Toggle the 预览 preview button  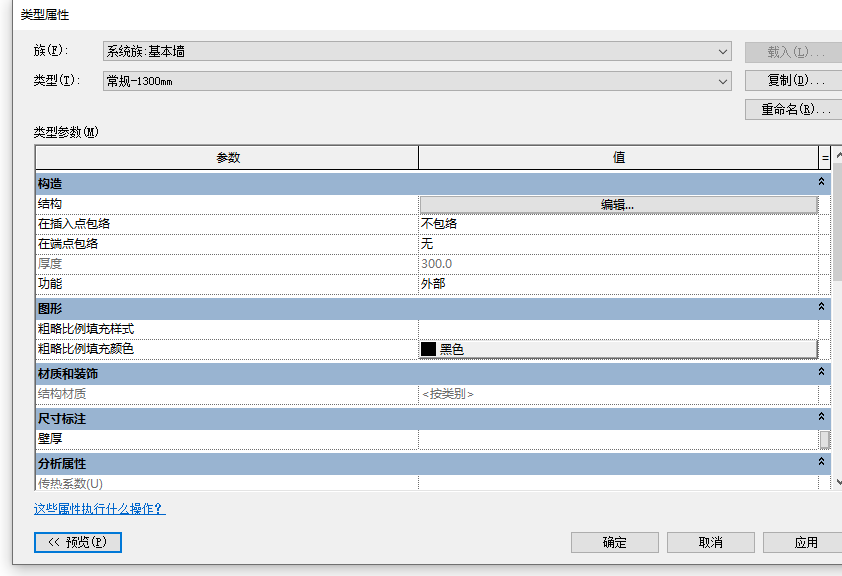tap(78, 542)
